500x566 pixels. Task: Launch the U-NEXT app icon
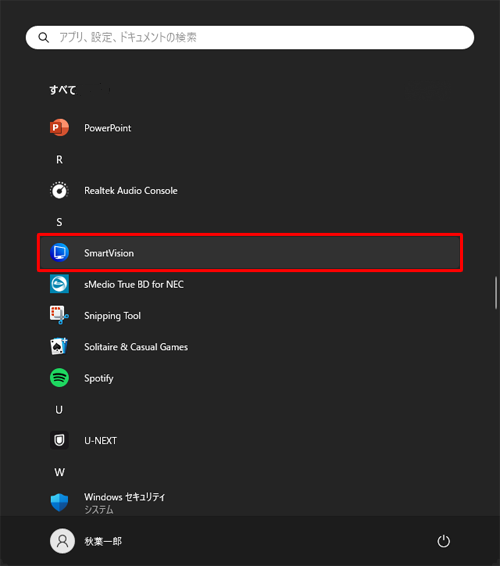[x=59, y=440]
